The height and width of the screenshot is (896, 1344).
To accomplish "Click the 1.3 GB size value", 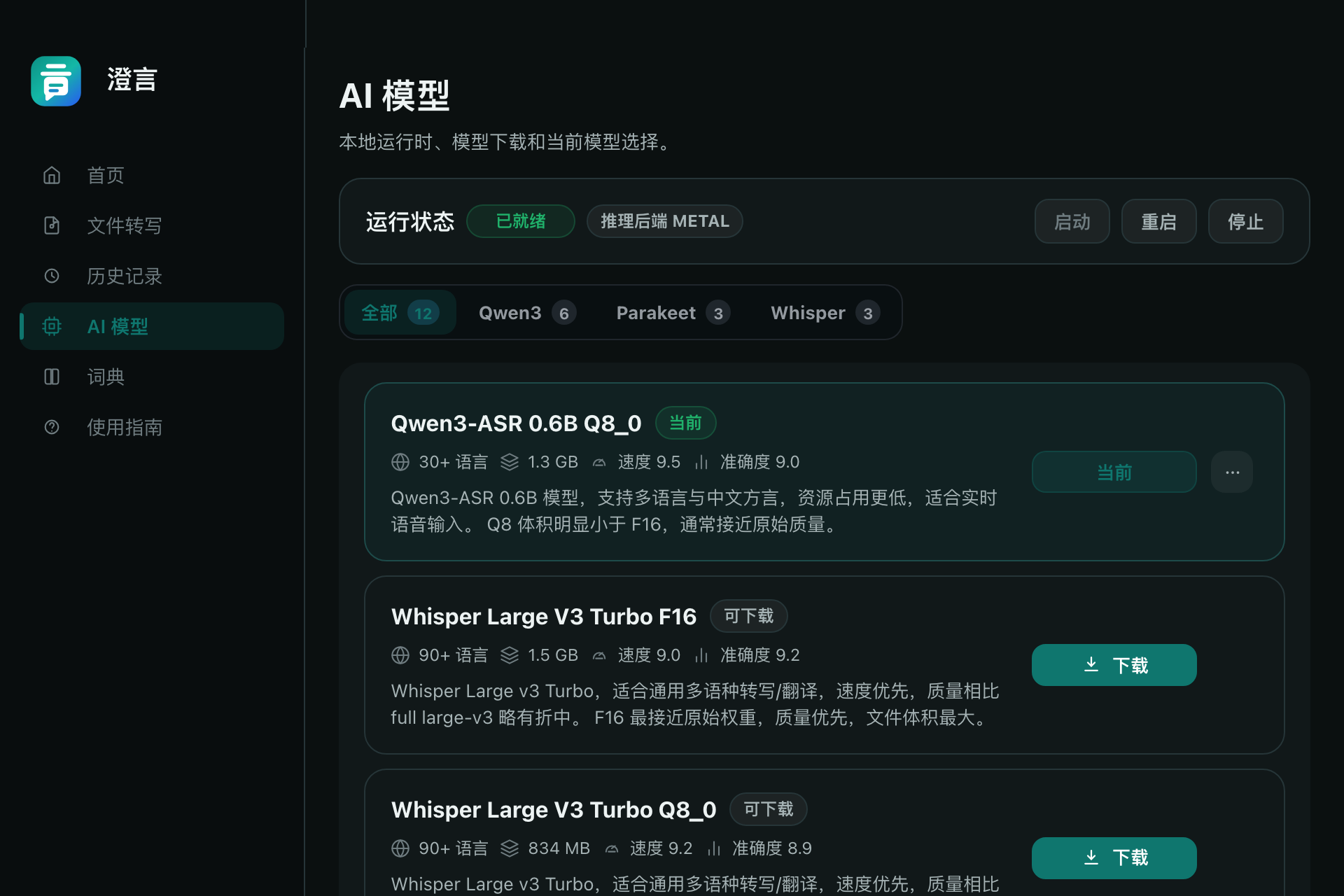I will coord(553,462).
